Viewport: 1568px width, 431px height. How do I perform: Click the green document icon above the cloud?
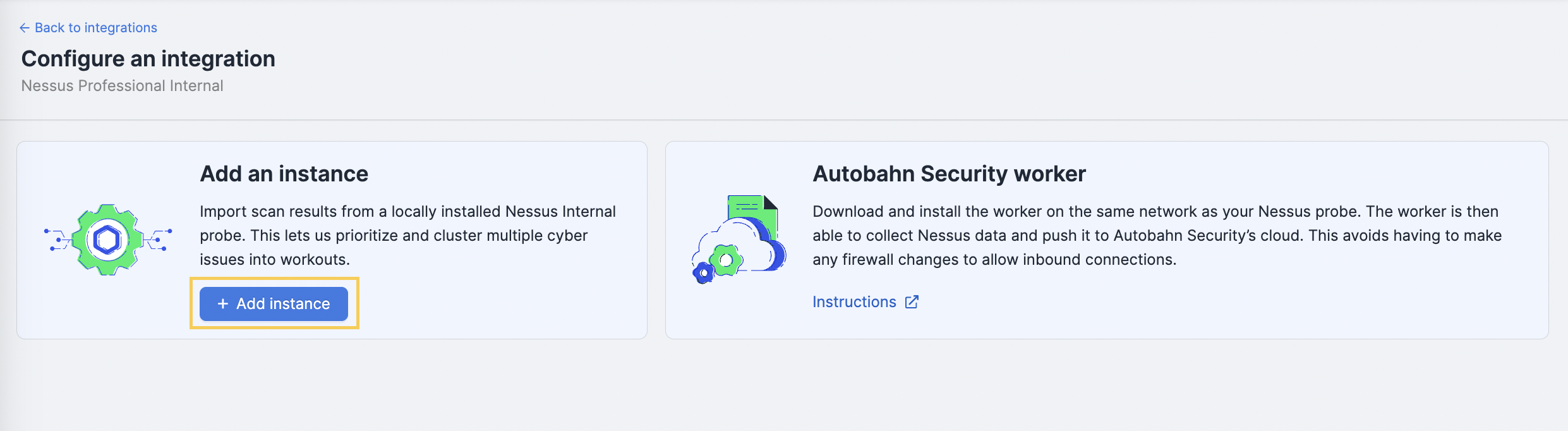[x=752, y=212]
